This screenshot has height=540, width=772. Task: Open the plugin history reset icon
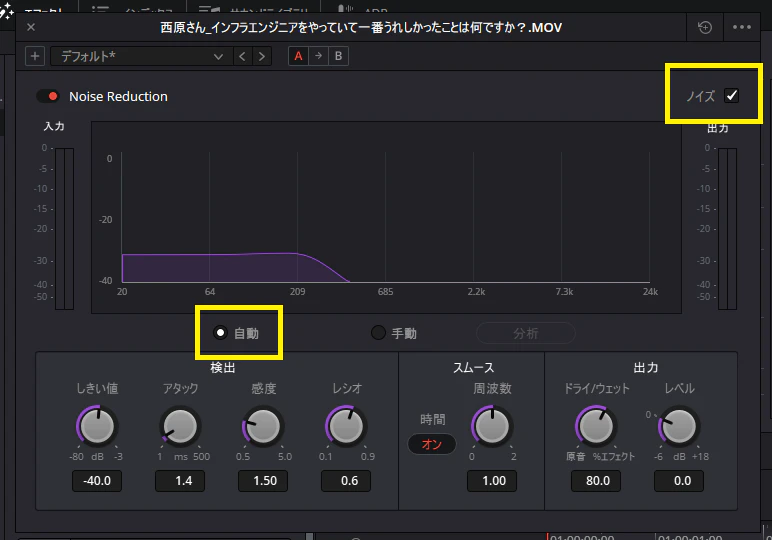point(705,28)
